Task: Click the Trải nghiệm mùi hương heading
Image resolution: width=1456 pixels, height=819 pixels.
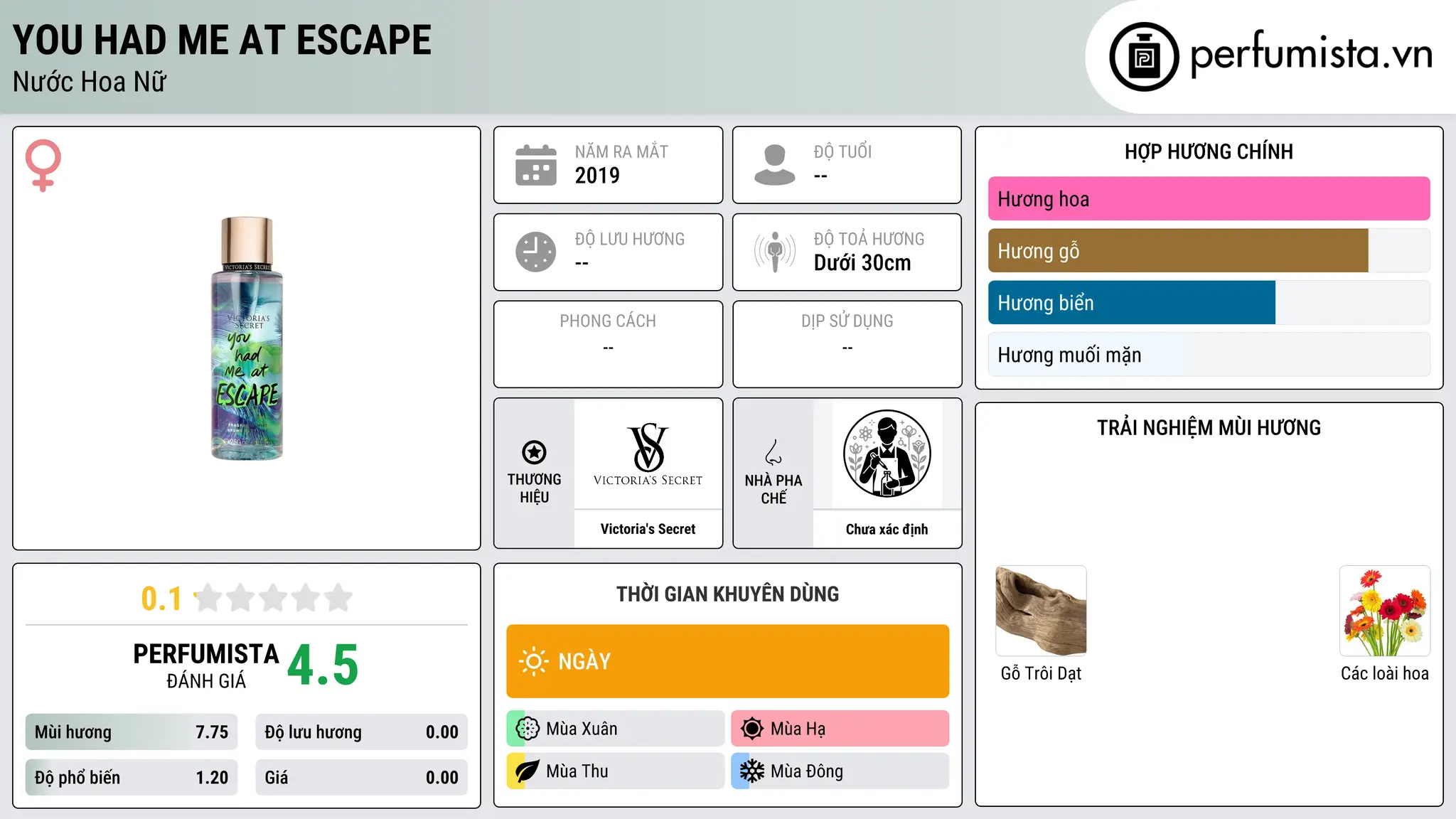Action: pos(1209,427)
